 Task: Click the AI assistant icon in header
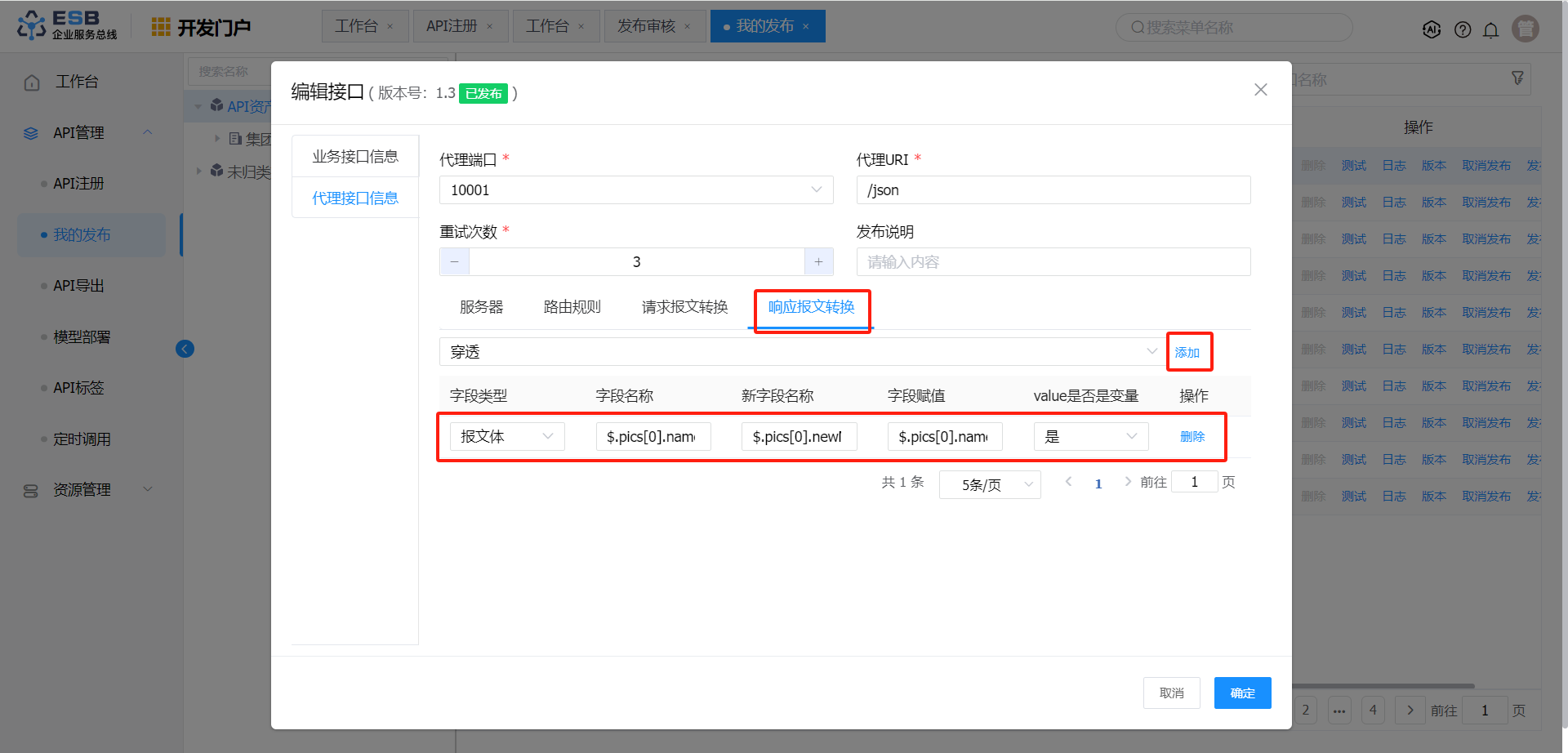coord(1432,30)
